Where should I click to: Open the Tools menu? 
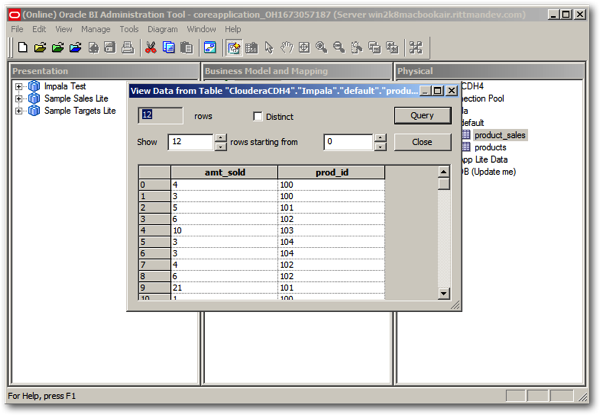129,29
